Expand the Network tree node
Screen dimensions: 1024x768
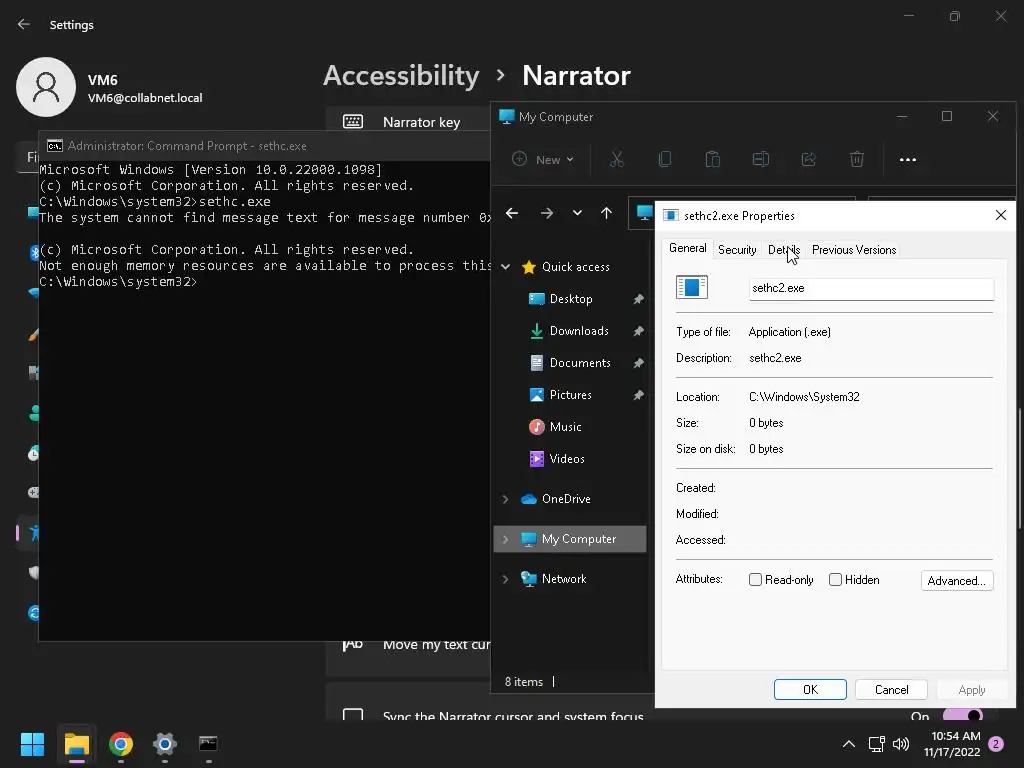click(505, 579)
